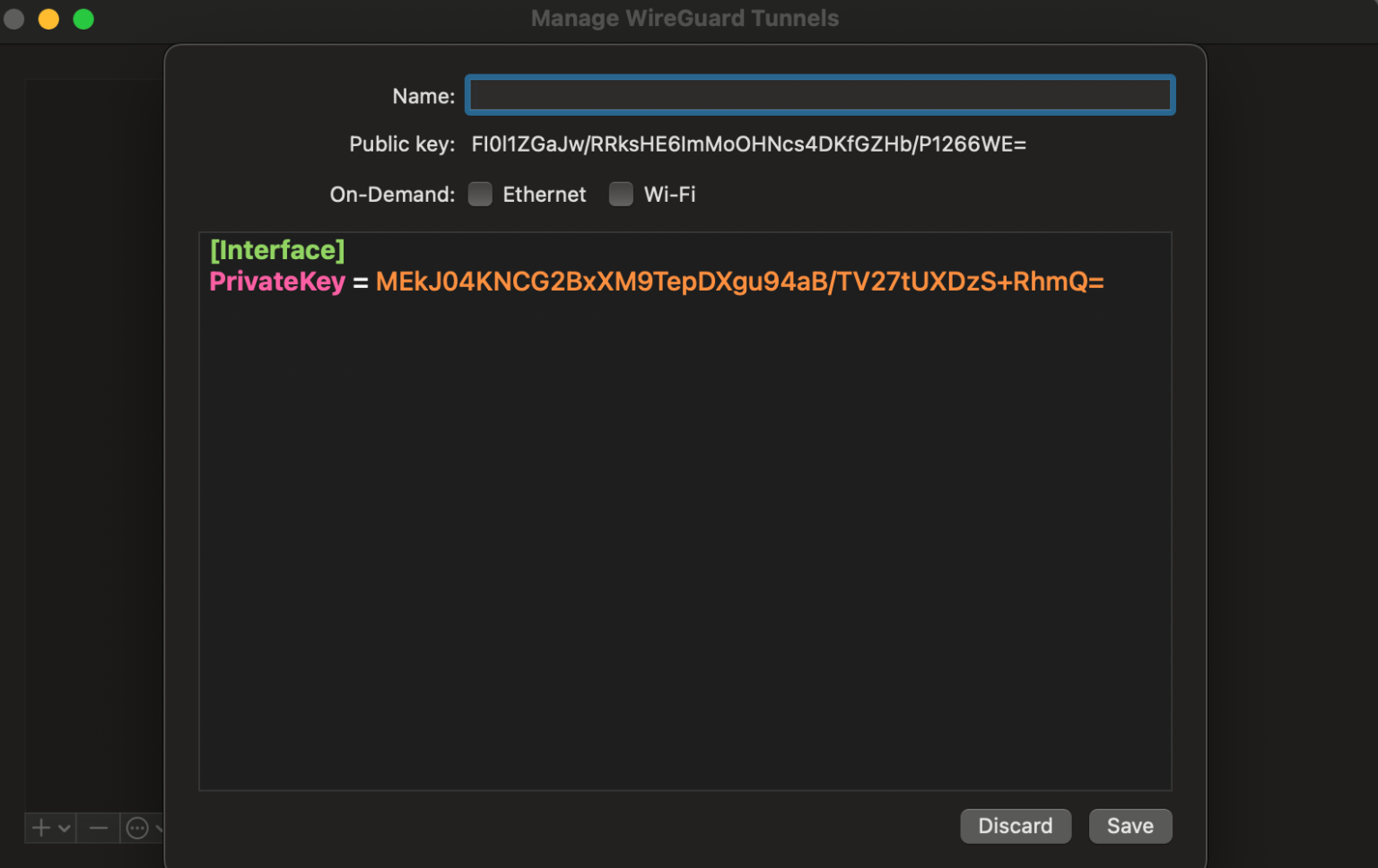The height and width of the screenshot is (868, 1378).
Task: Discard the tunnel changes
Action: 1015,826
